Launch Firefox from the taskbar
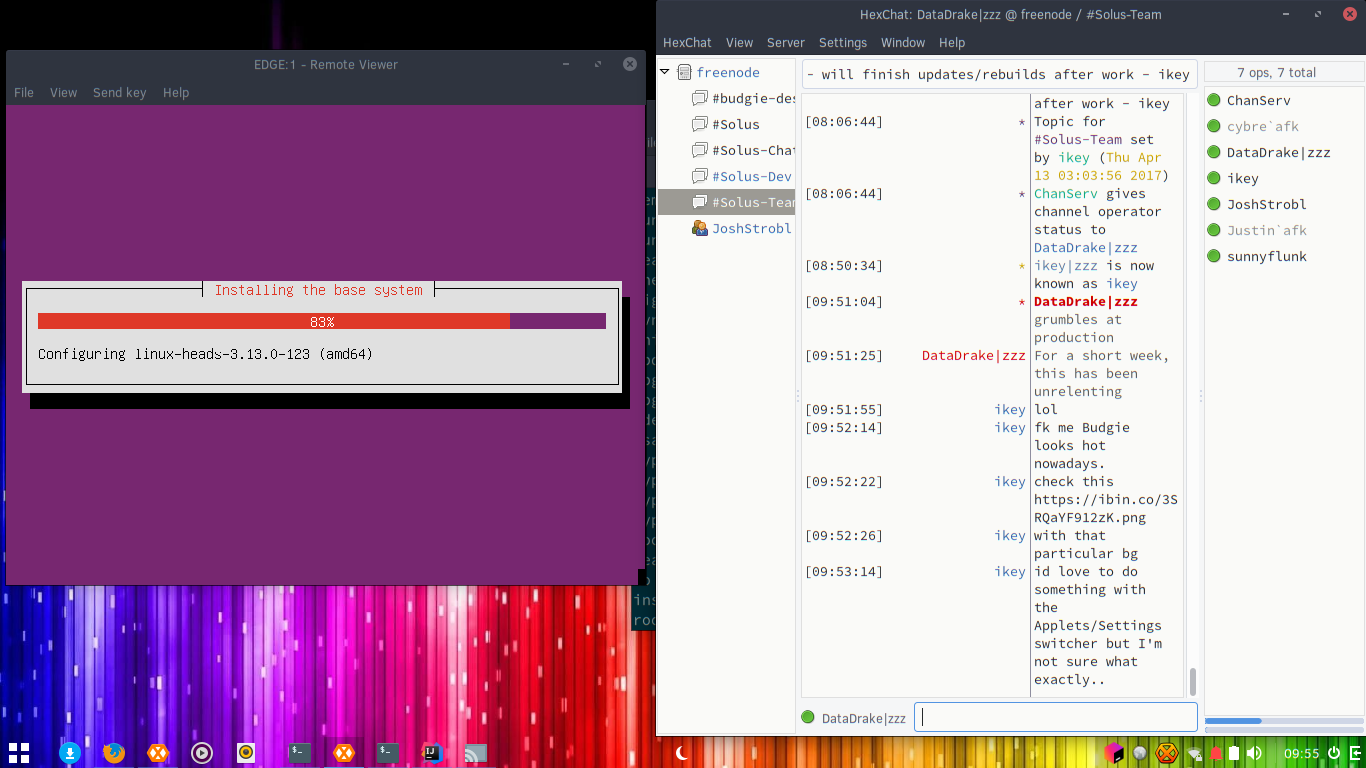The width and height of the screenshot is (1366, 768). [x=114, y=753]
